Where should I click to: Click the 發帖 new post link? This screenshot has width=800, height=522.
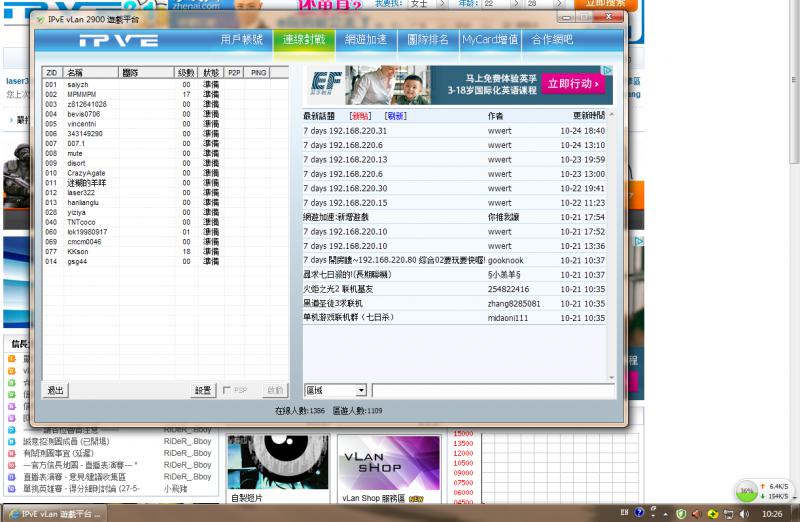pyautogui.click(x=360, y=116)
